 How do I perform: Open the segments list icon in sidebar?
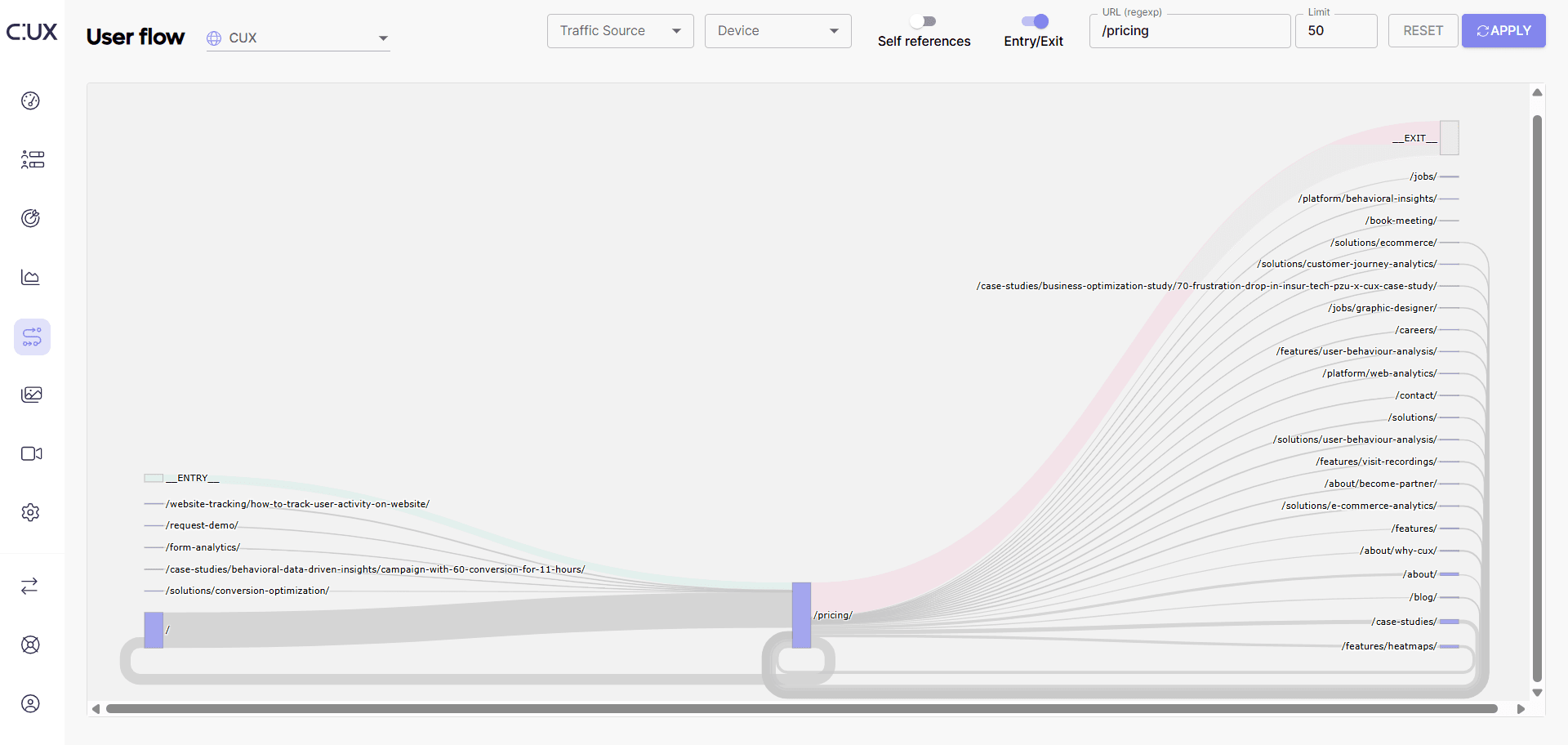[32, 159]
